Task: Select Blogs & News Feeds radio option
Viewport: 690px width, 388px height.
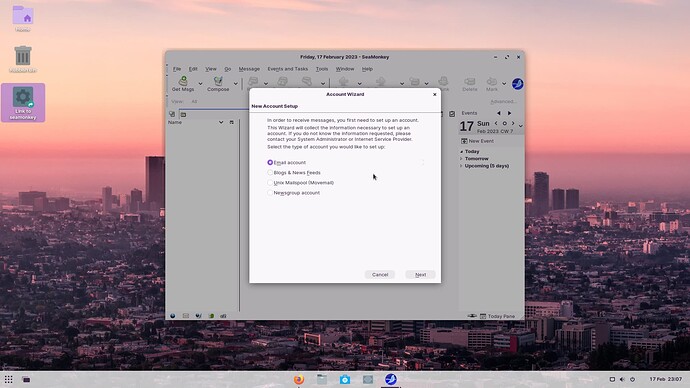Action: tap(294, 172)
